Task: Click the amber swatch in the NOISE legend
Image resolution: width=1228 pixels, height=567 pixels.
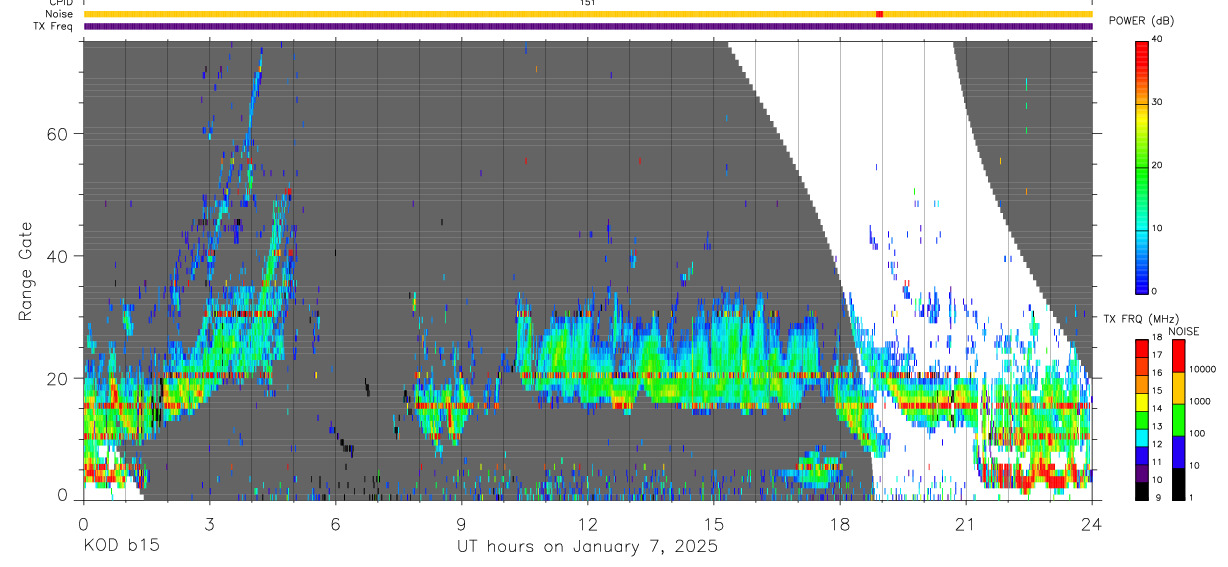Action: click(1178, 388)
